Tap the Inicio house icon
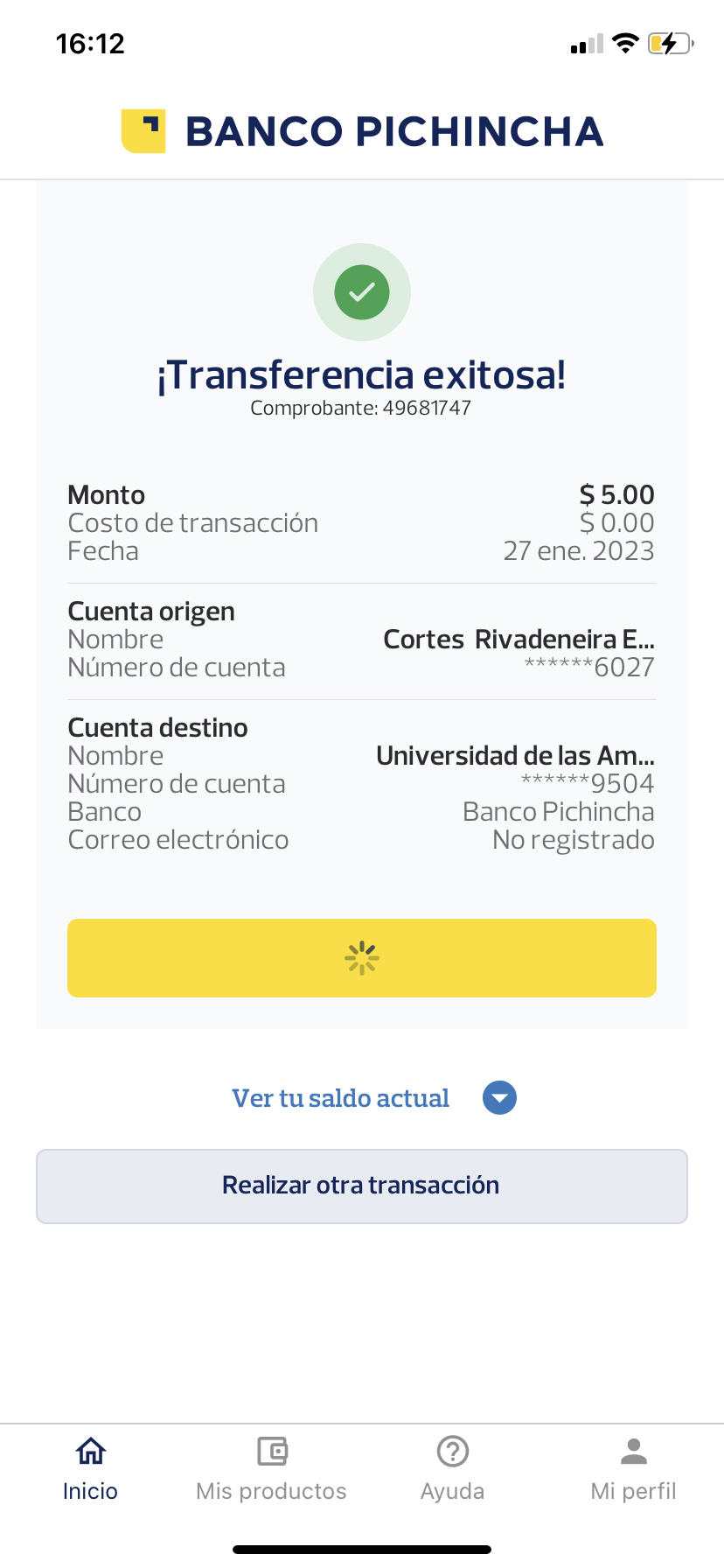The image size is (724, 1568). (x=91, y=1451)
